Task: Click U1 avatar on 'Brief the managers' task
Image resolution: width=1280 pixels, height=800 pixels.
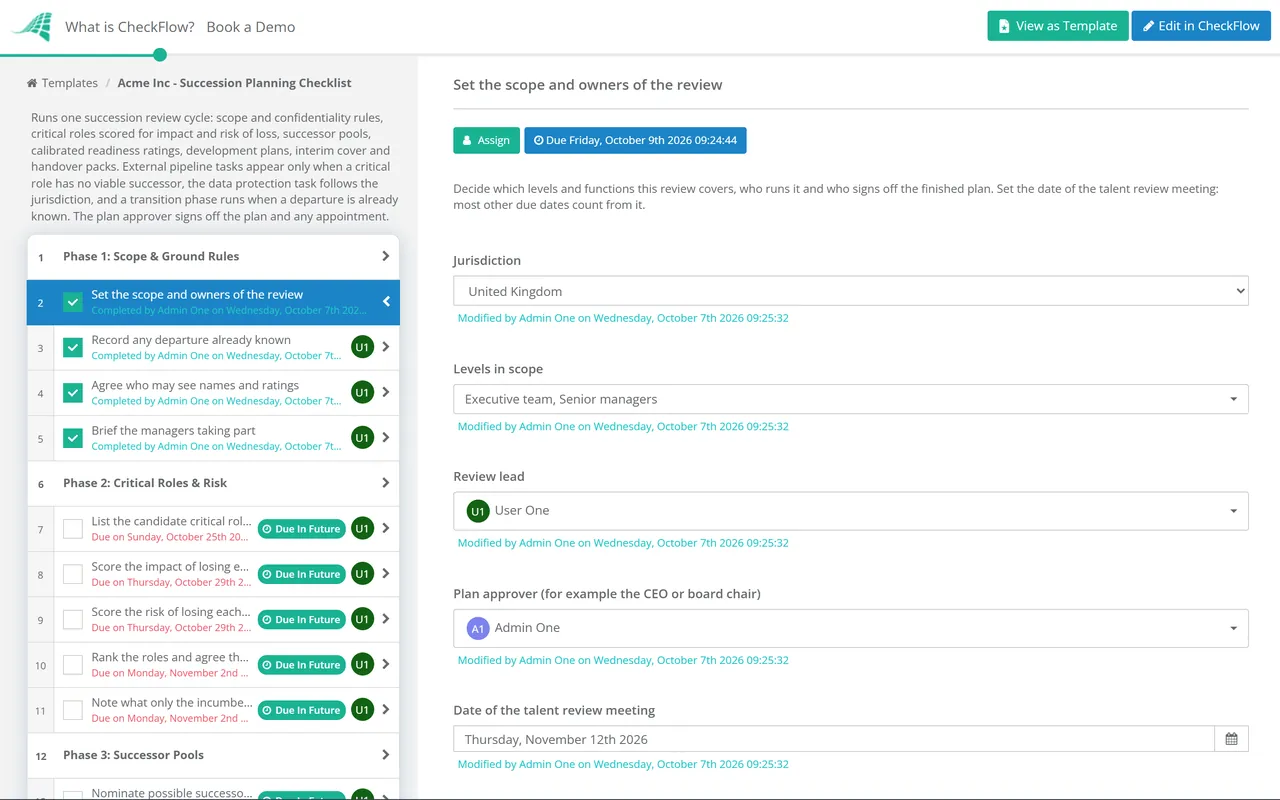Action: click(362, 438)
